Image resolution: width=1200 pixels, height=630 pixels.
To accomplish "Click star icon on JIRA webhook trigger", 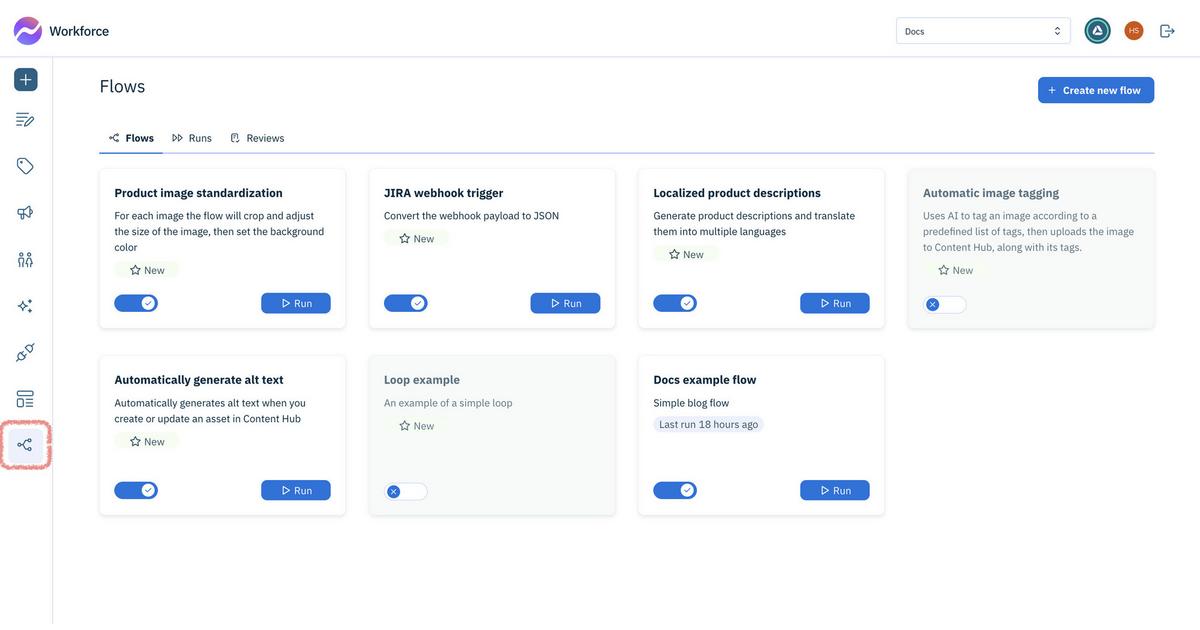I will point(405,238).
